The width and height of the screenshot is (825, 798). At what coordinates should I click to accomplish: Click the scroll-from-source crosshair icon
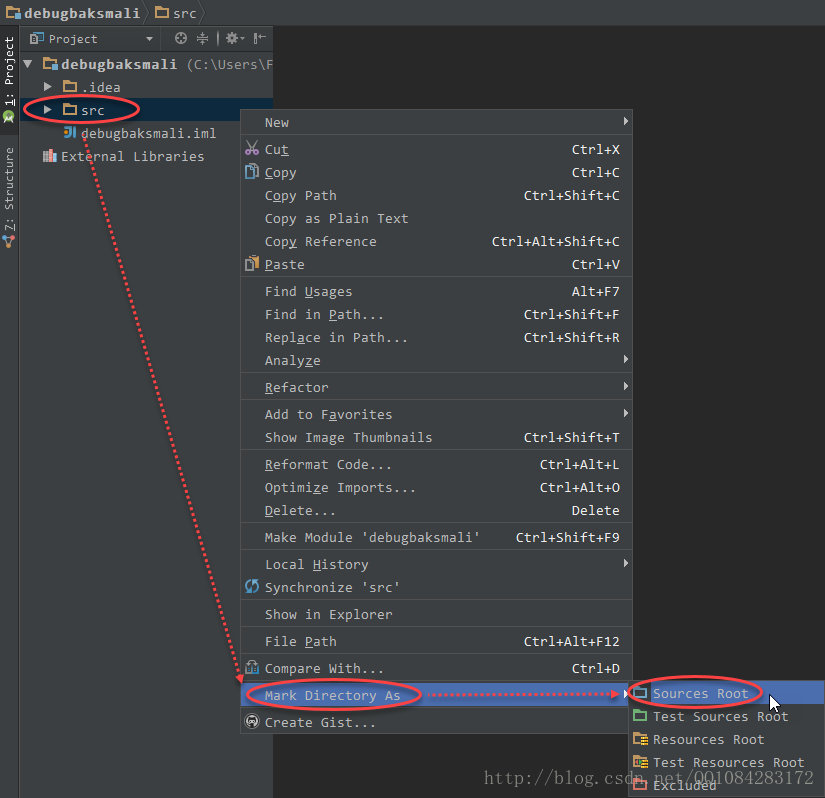click(x=180, y=38)
